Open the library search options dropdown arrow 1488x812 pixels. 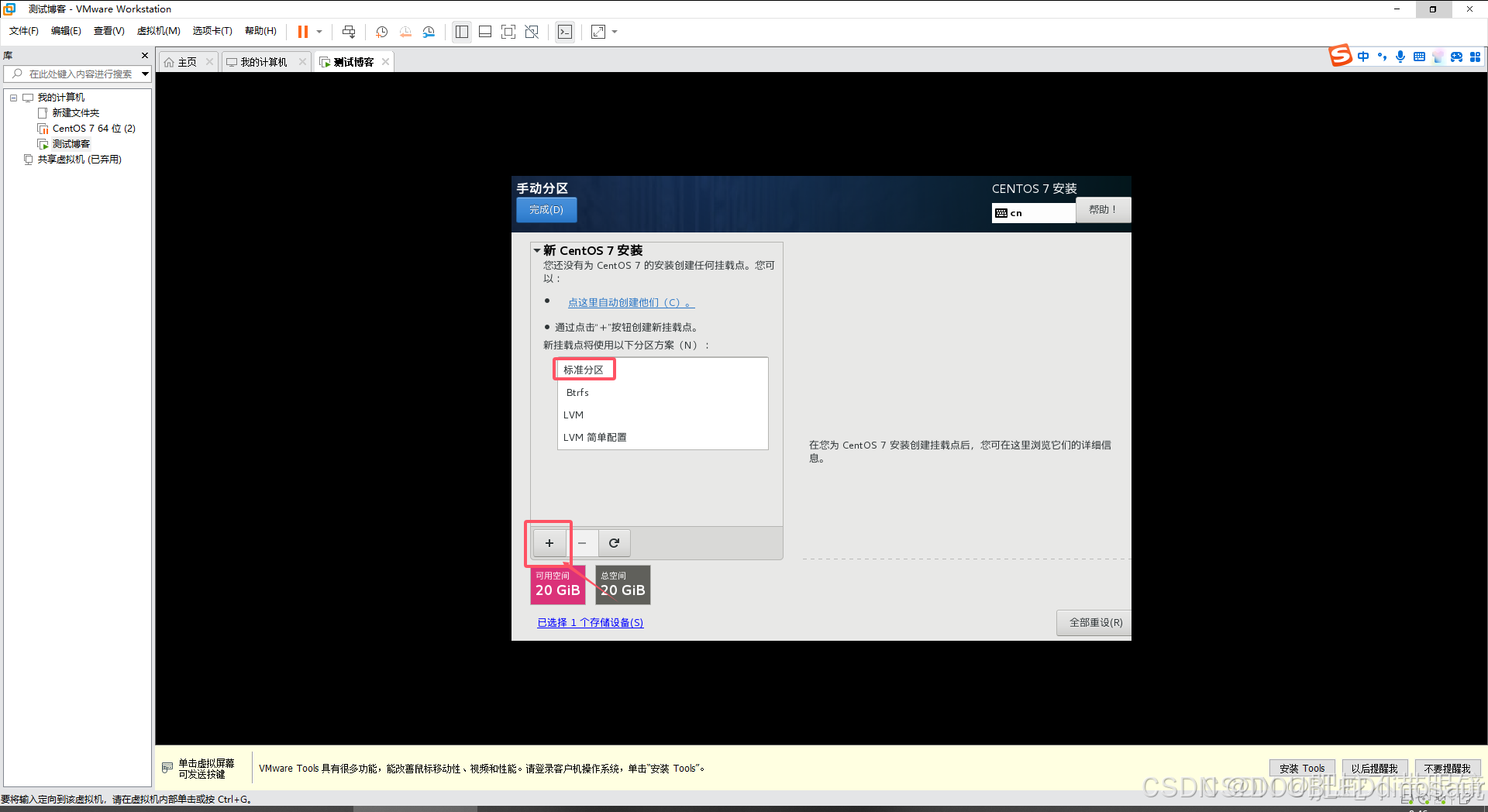point(145,74)
